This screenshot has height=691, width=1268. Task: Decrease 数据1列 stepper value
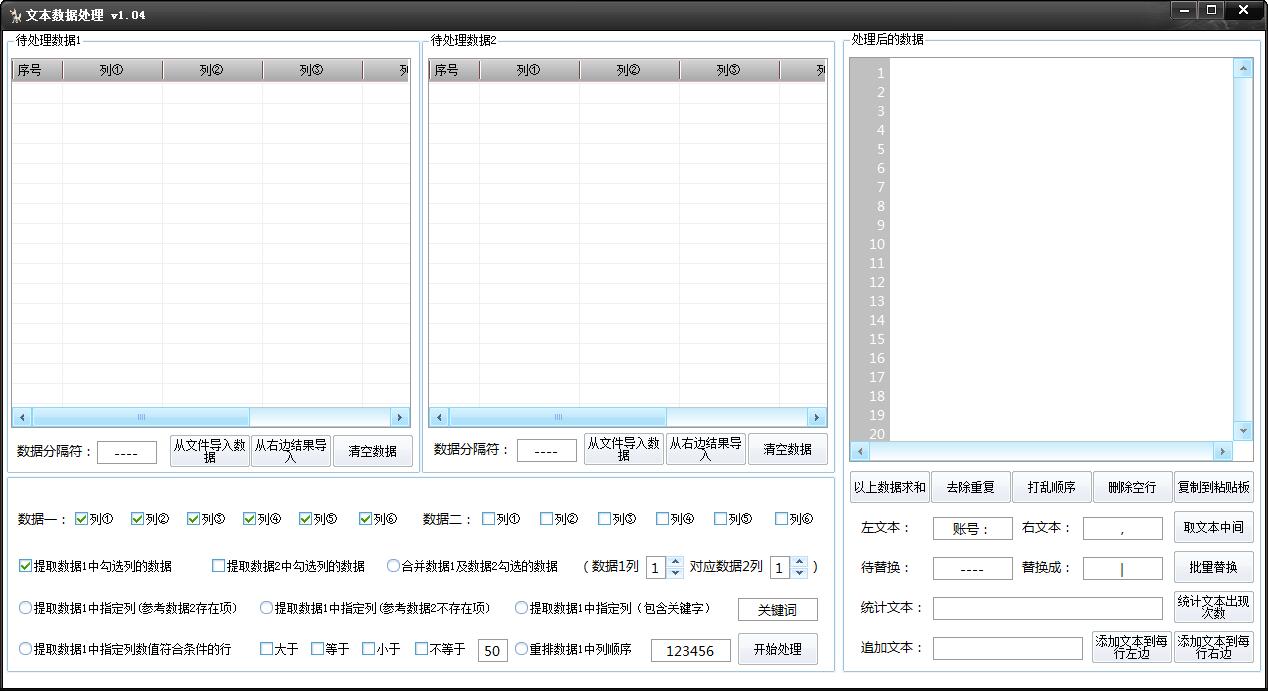[x=675, y=573]
